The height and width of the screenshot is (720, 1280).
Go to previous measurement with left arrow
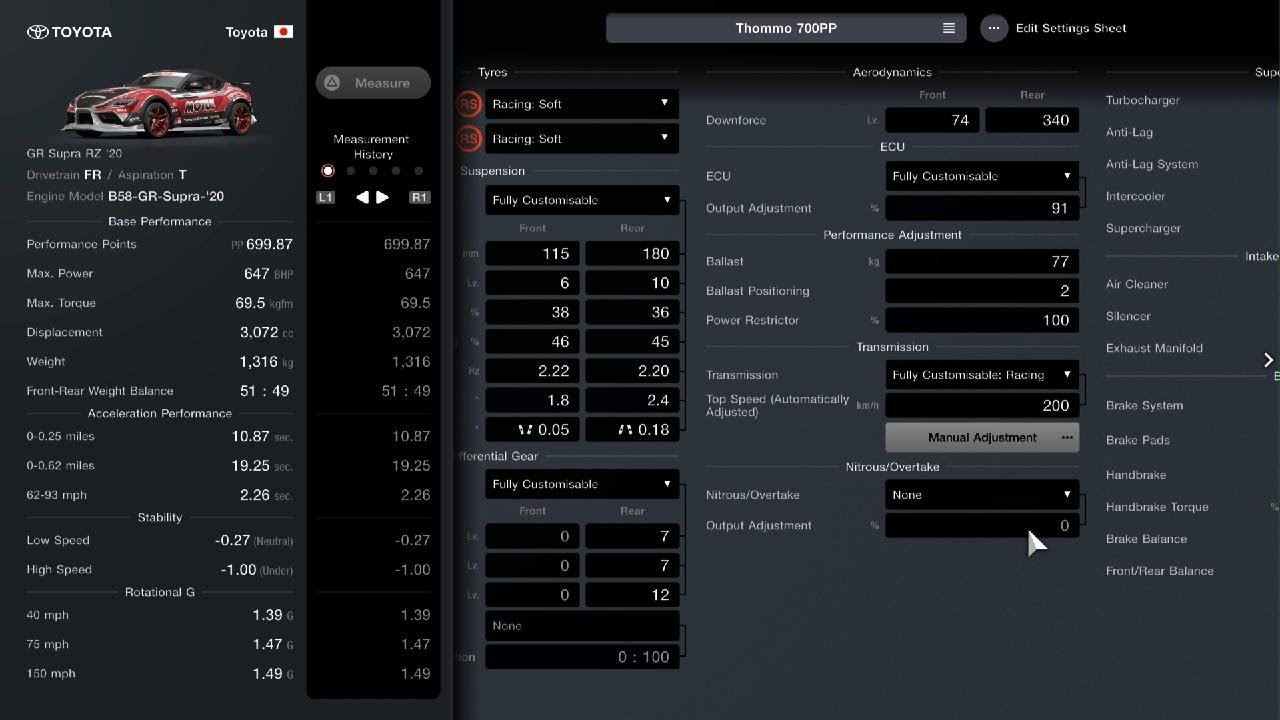pos(362,197)
